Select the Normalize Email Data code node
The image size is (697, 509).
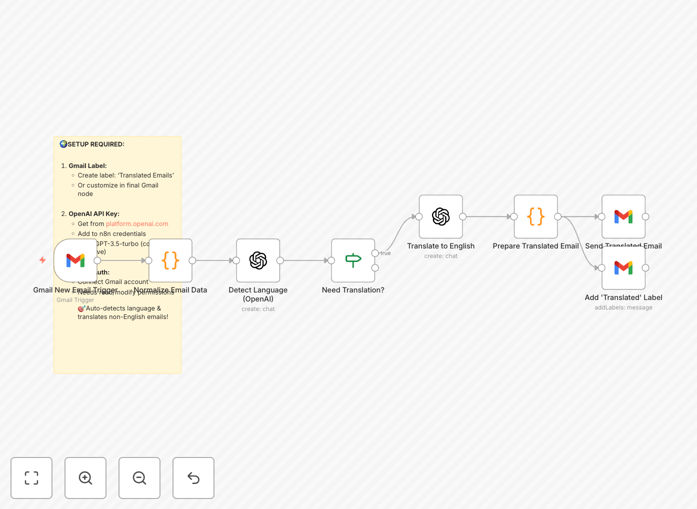170,260
